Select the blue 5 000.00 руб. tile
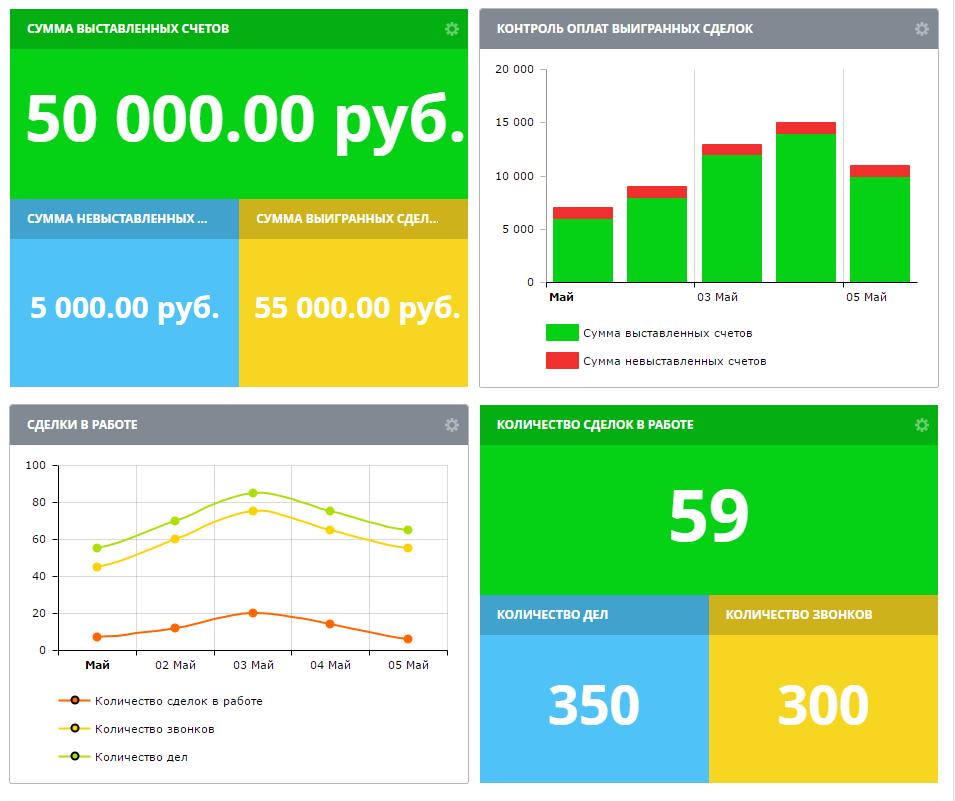Image resolution: width=955 pixels, height=801 pixels. coord(125,308)
